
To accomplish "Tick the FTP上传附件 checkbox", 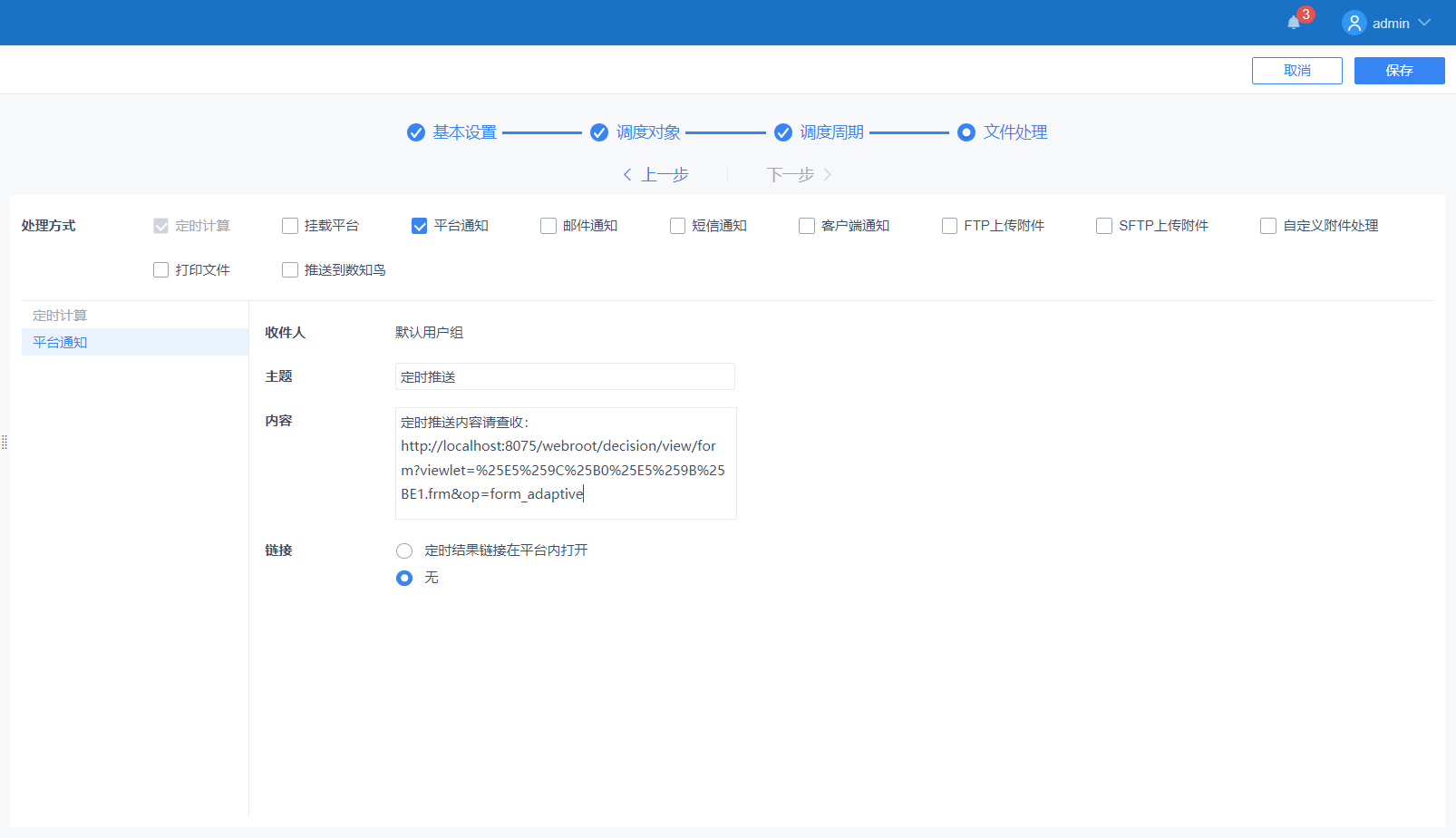I will [x=949, y=226].
